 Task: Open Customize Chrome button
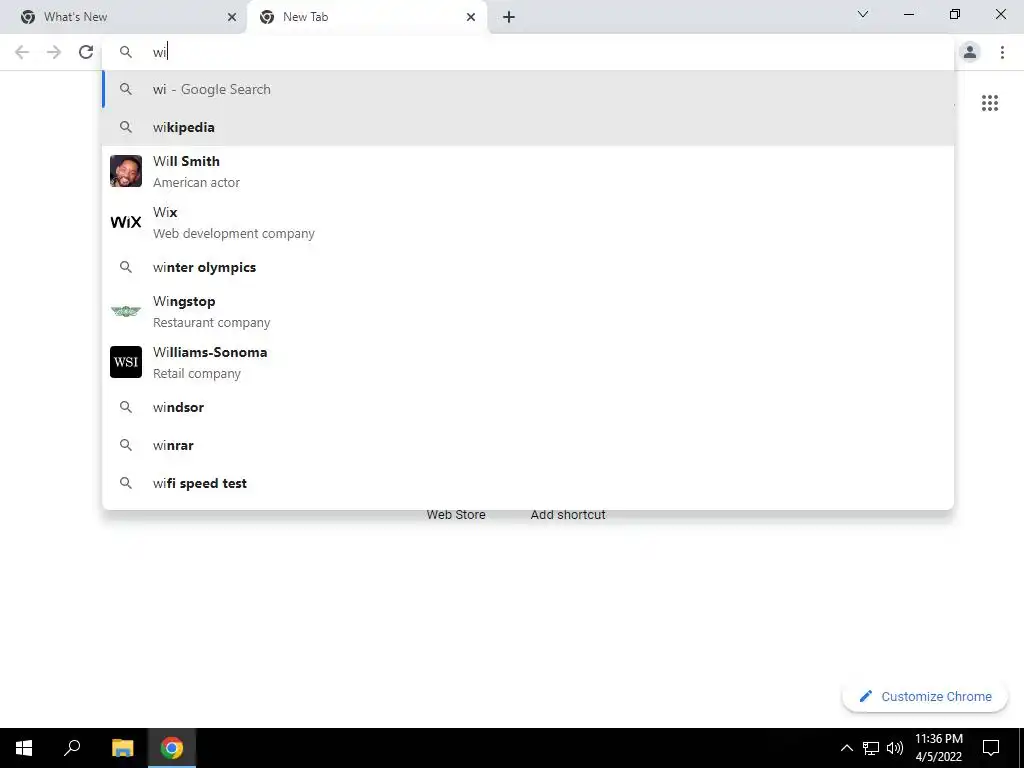[x=925, y=696]
